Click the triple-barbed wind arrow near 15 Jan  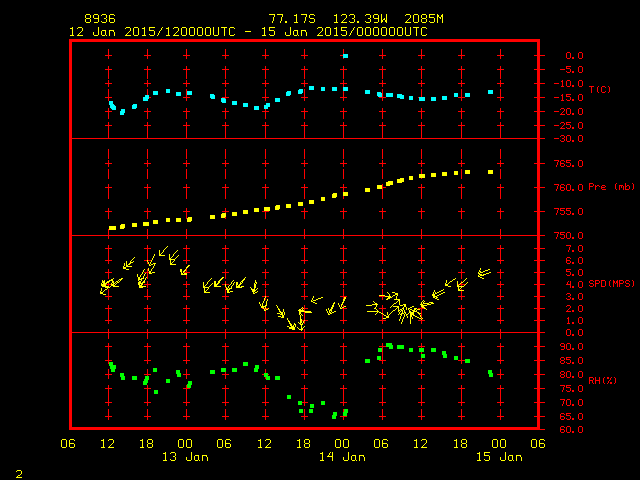point(484,273)
